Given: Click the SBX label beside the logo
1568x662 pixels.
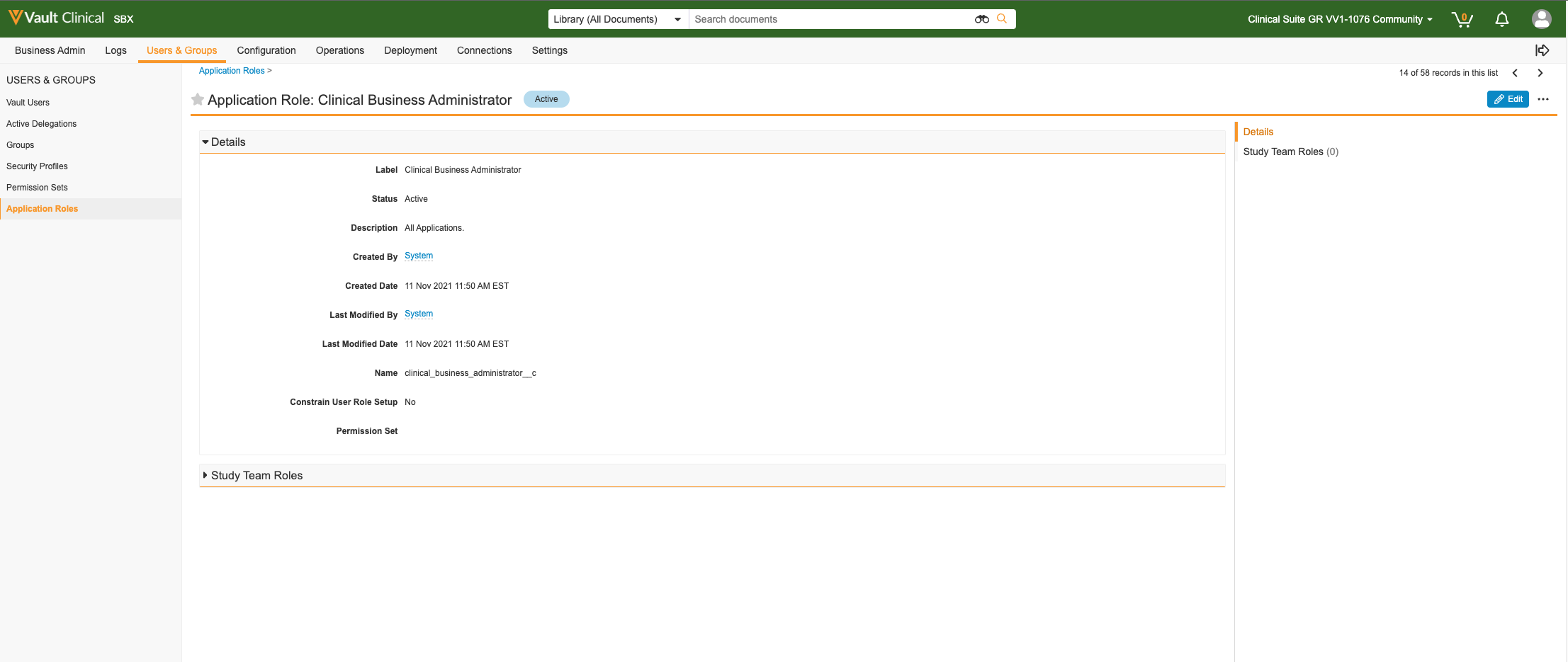Looking at the screenshot, I should 123,19.
